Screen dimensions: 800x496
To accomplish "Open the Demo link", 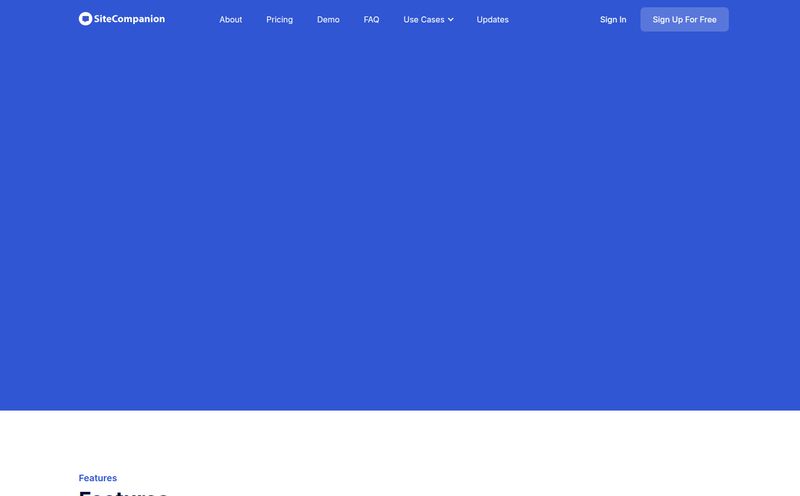I will (x=328, y=19).
